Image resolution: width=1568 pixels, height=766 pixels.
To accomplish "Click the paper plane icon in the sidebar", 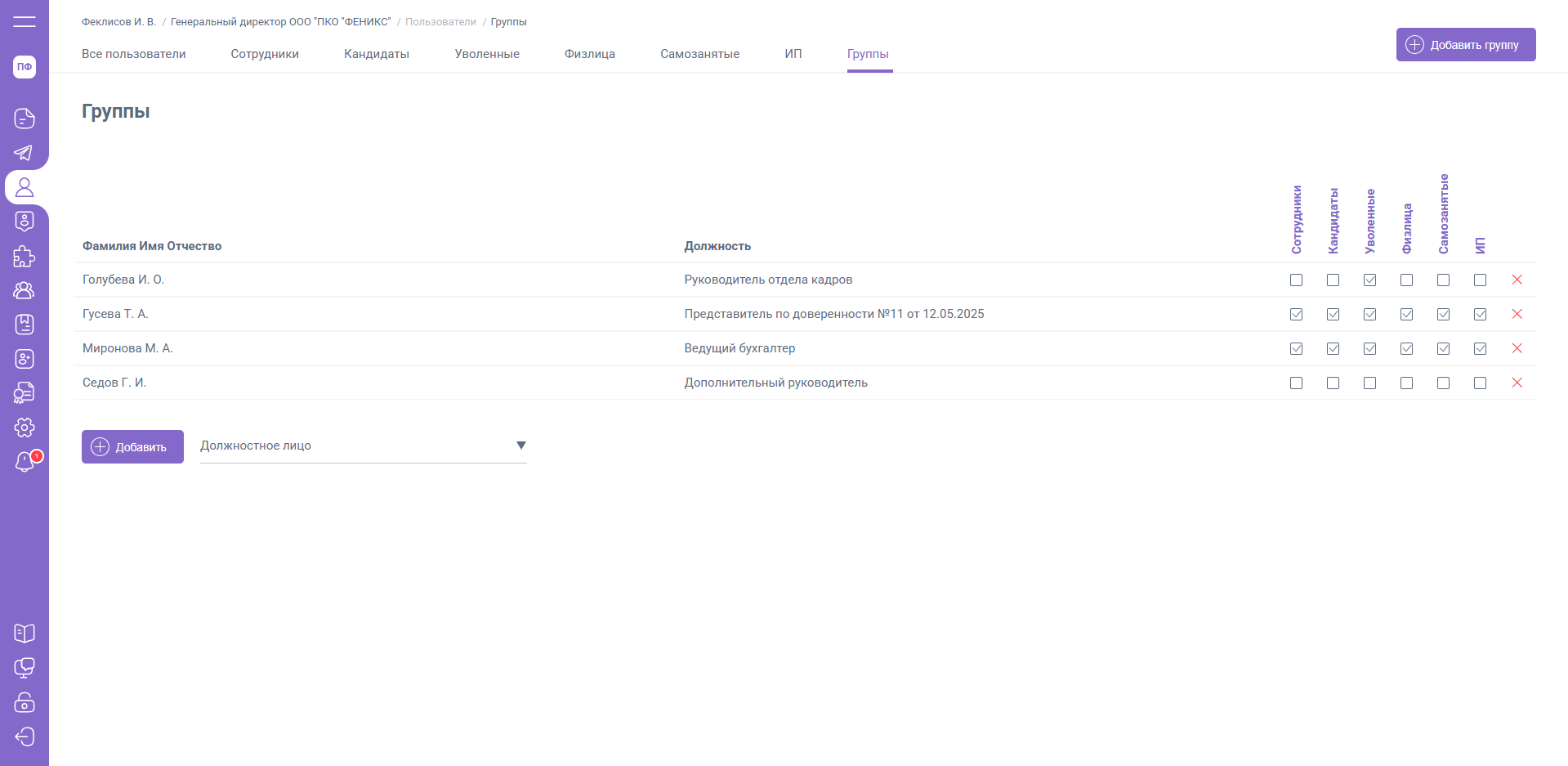I will (25, 153).
